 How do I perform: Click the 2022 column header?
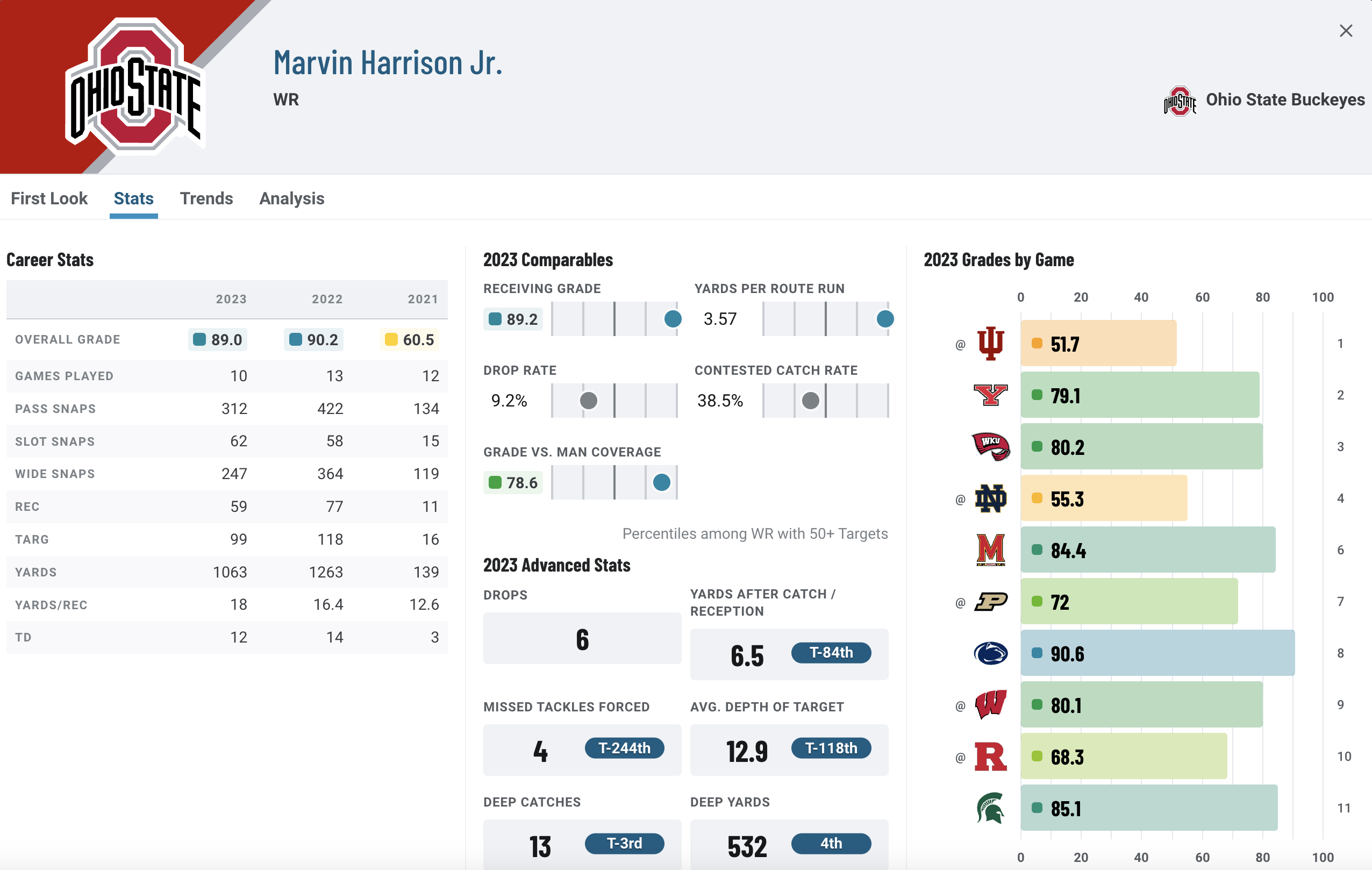coord(327,299)
